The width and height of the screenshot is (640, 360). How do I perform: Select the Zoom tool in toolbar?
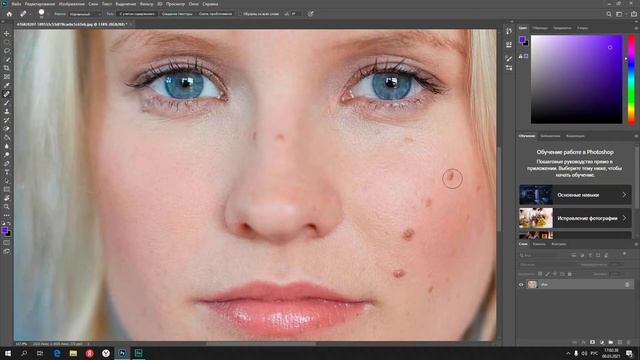(x=7, y=207)
